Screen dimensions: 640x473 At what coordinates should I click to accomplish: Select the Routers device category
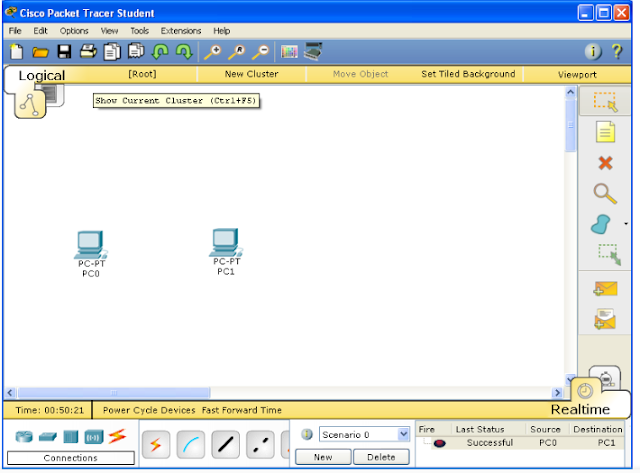click(24, 437)
